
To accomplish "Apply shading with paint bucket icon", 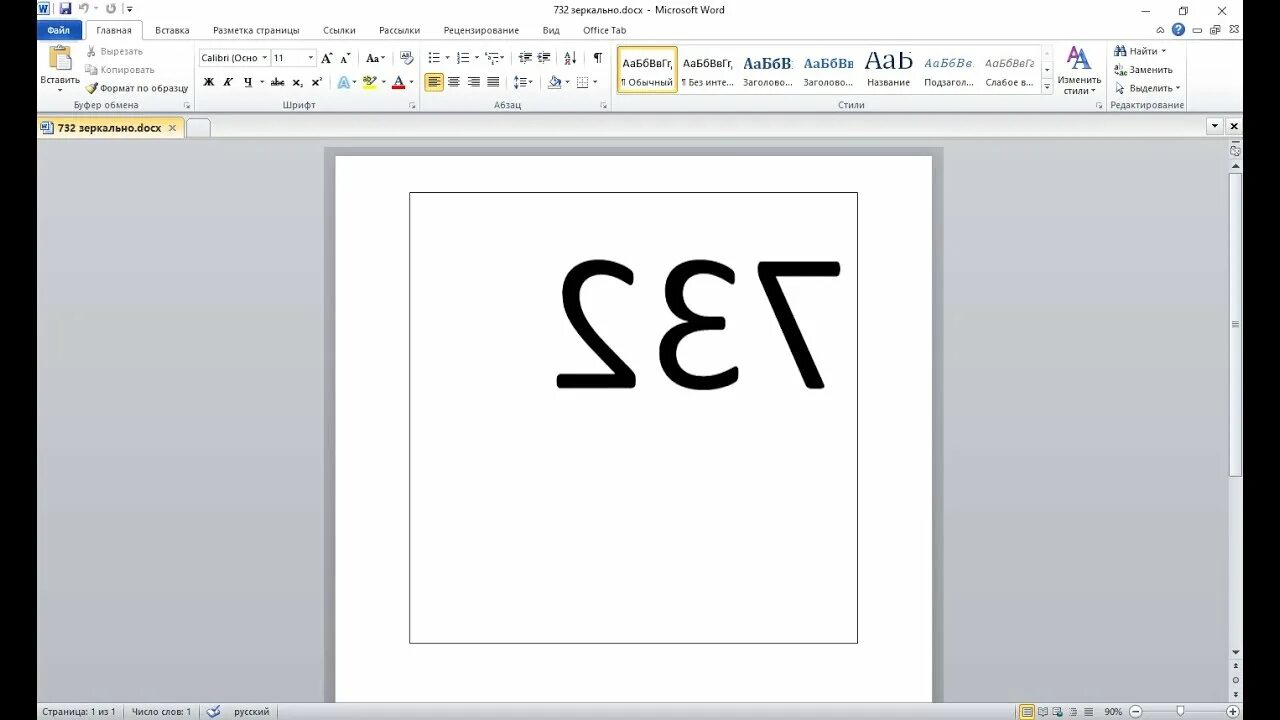I will [554, 82].
